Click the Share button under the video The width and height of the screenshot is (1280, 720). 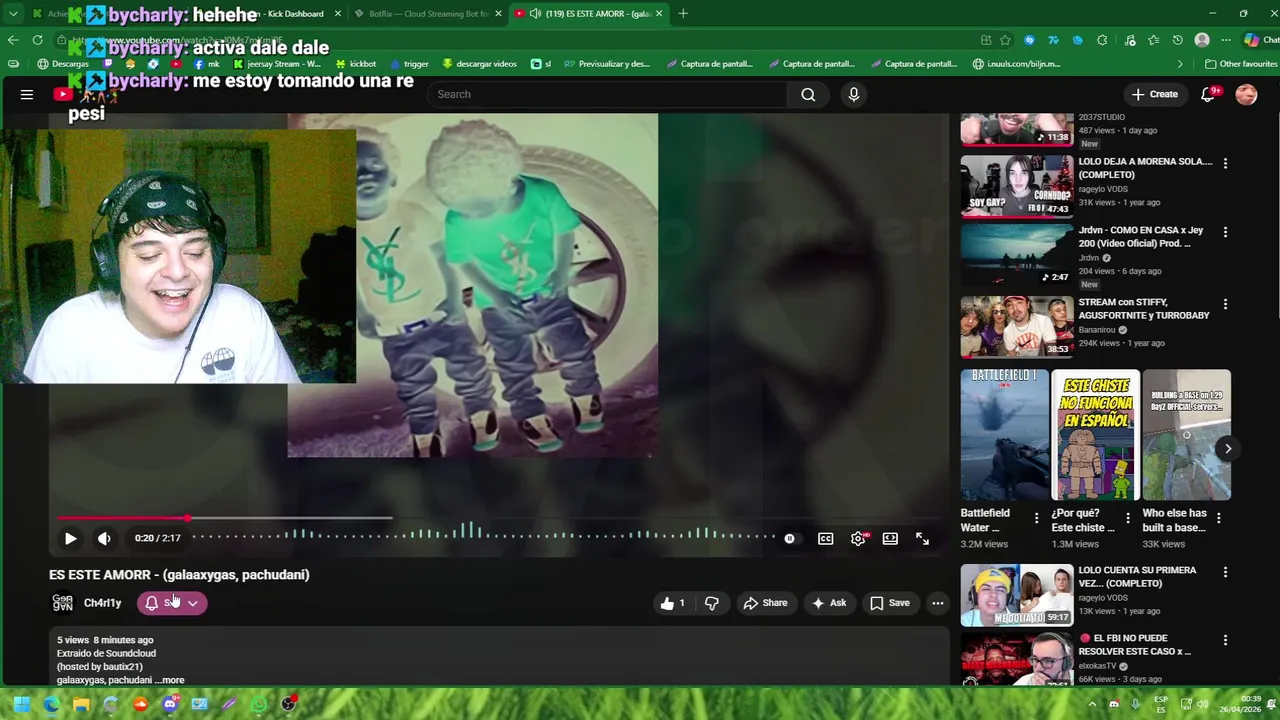765,603
